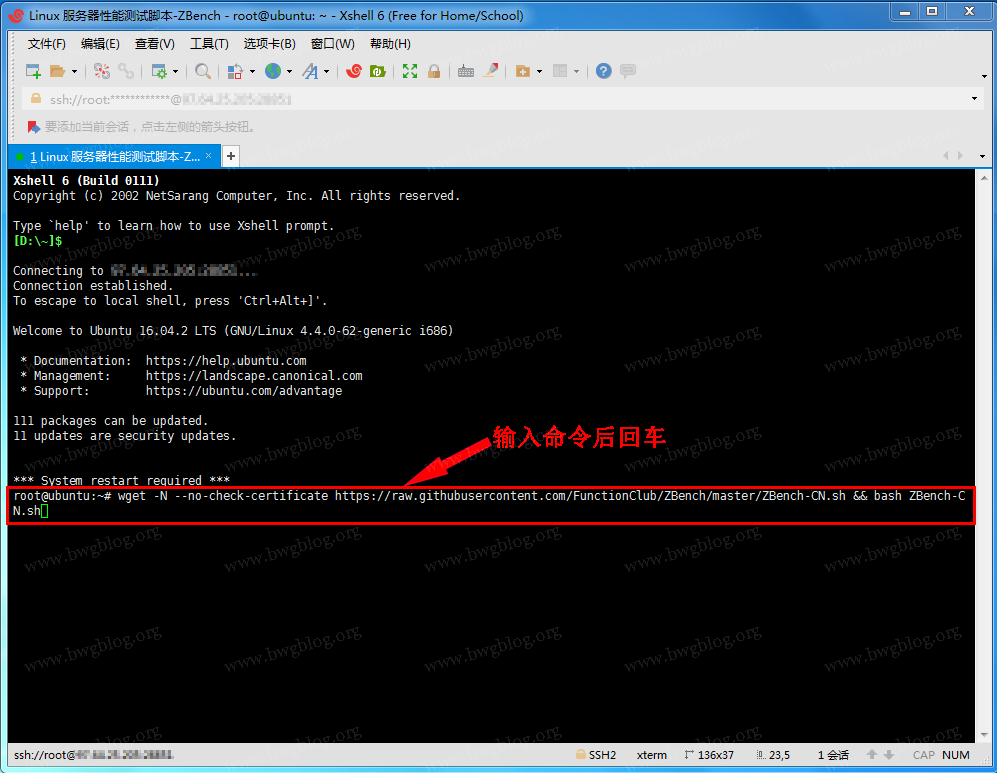Click the [D:\~]$ local prompt text
Viewport: 997px width, 773px height.
pos(38,241)
